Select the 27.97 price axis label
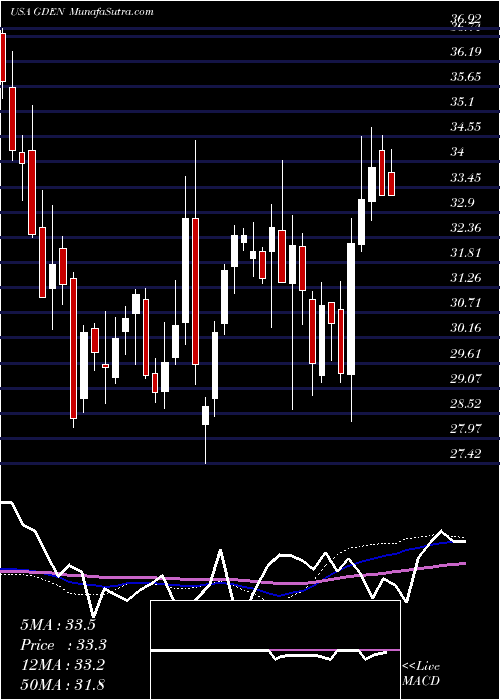The width and height of the screenshot is (500, 700). [466, 429]
